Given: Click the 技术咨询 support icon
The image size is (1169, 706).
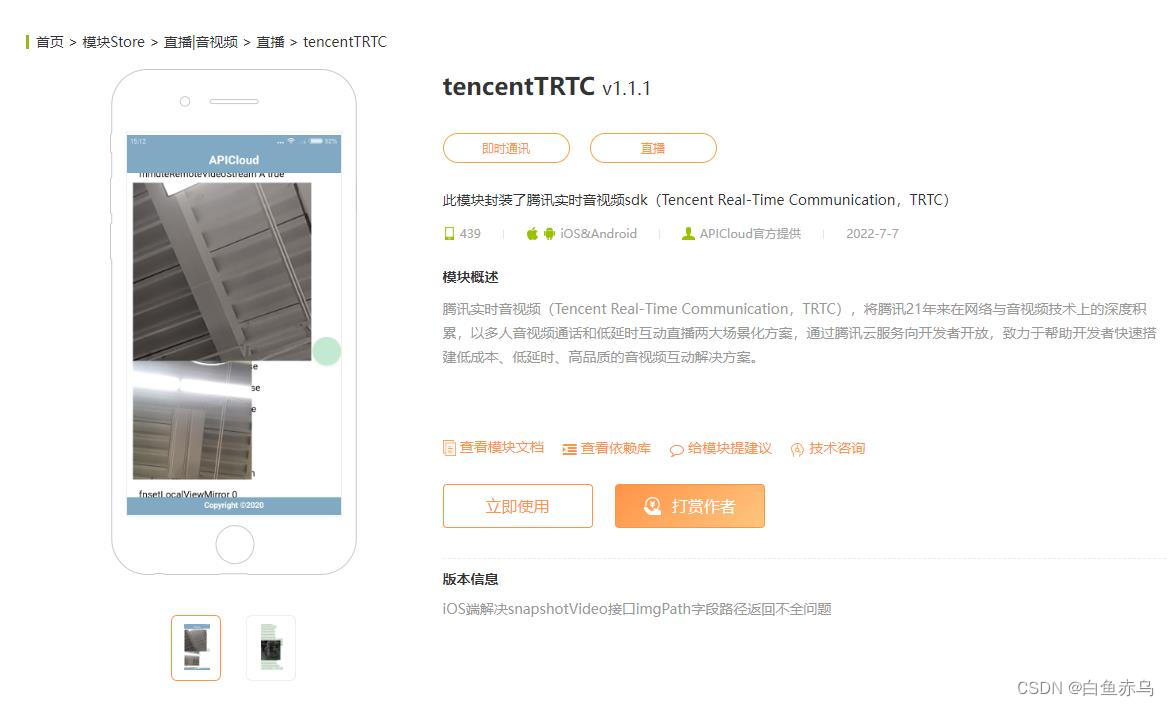Looking at the screenshot, I should (x=797, y=450).
